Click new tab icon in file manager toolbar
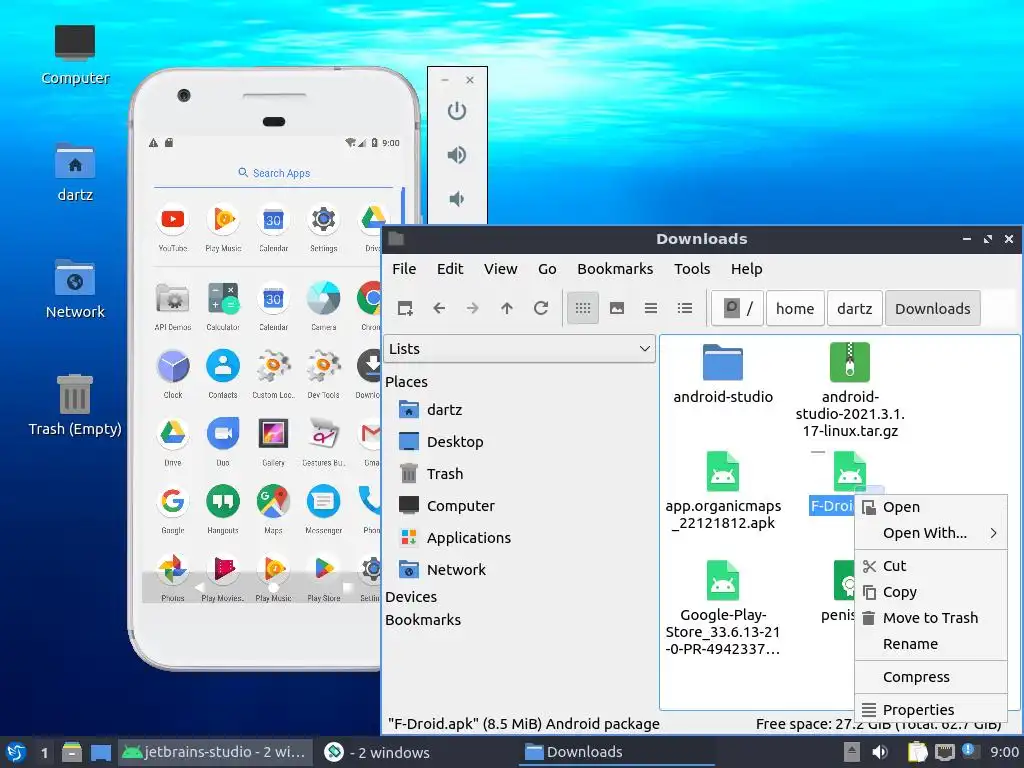The height and width of the screenshot is (768, 1024). tap(405, 308)
